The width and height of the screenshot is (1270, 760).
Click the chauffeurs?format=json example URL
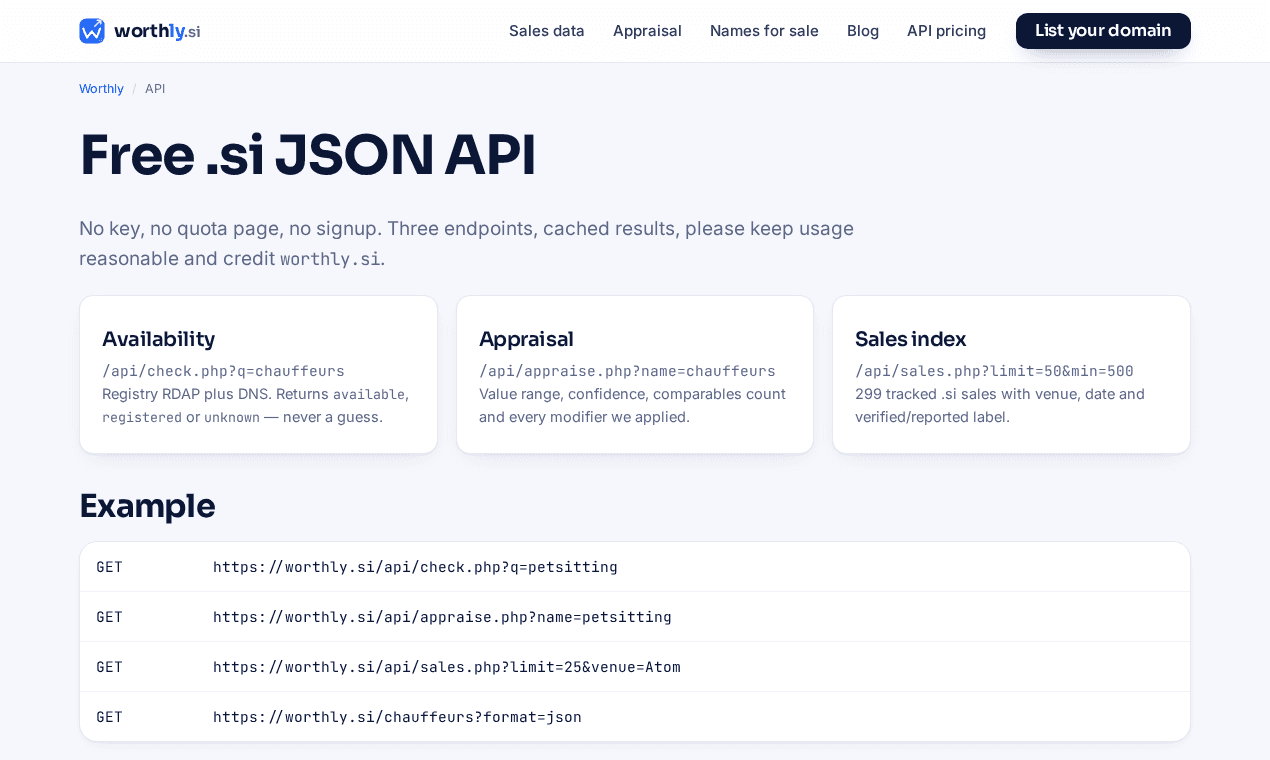point(397,717)
